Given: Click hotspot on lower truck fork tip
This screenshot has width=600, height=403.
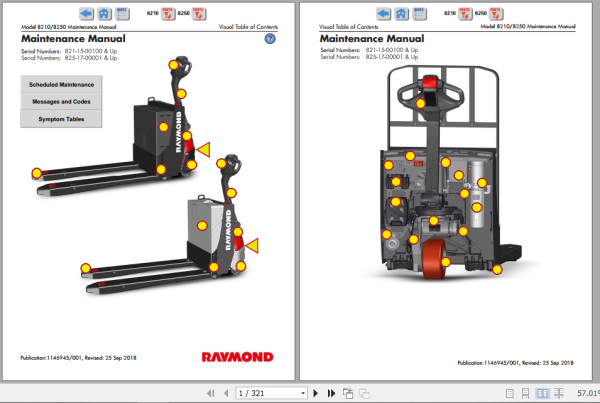Looking at the screenshot, I should point(86,268).
